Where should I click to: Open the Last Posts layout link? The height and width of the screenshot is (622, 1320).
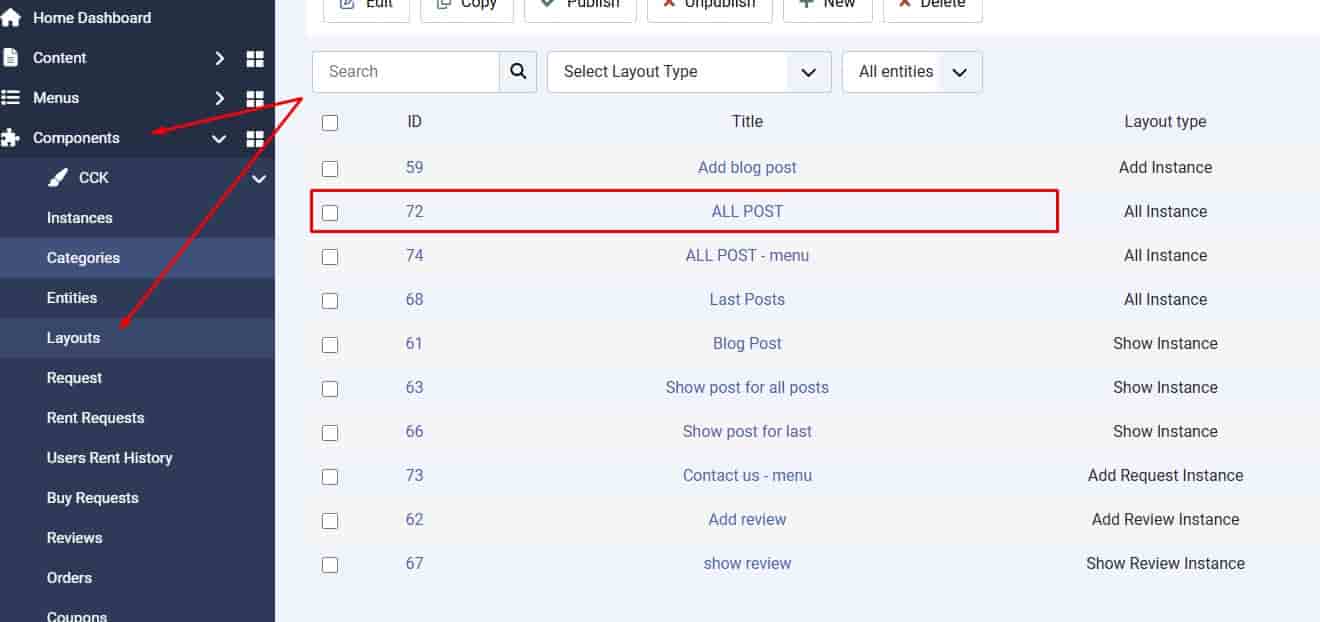(747, 300)
